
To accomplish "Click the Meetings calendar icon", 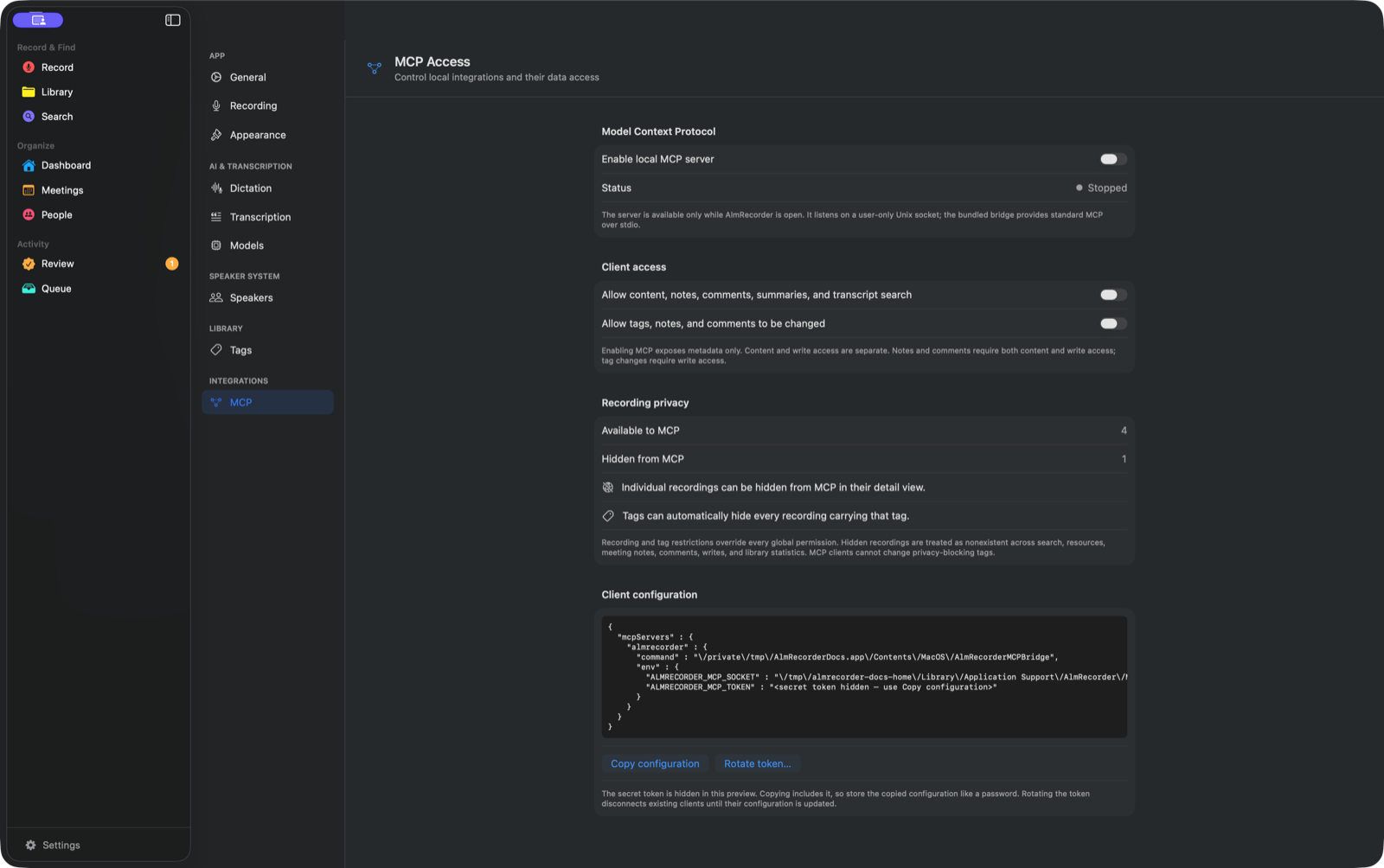I will coord(29,190).
